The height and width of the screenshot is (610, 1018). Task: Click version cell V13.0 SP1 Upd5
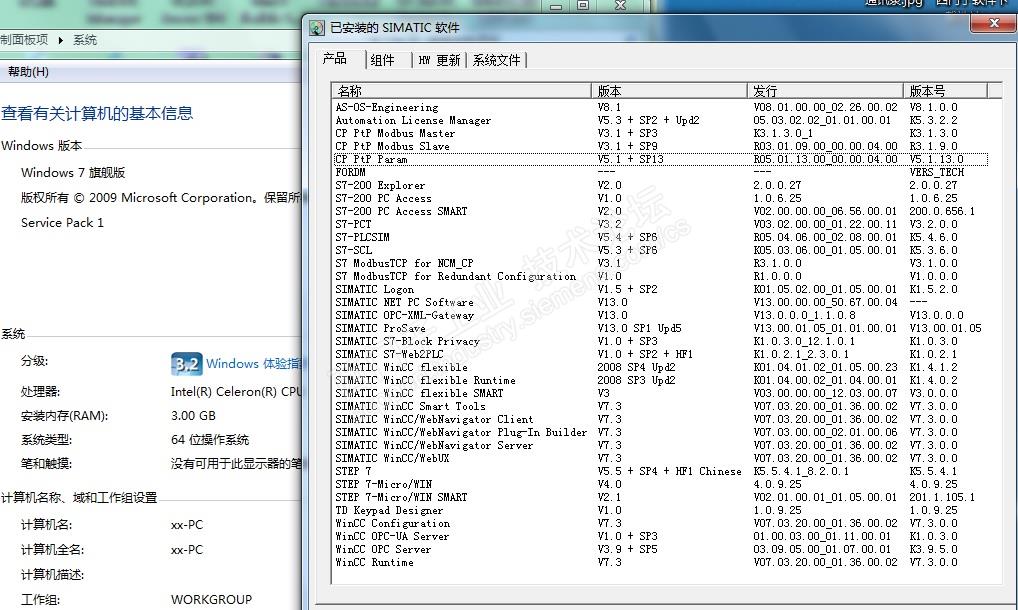click(639, 328)
